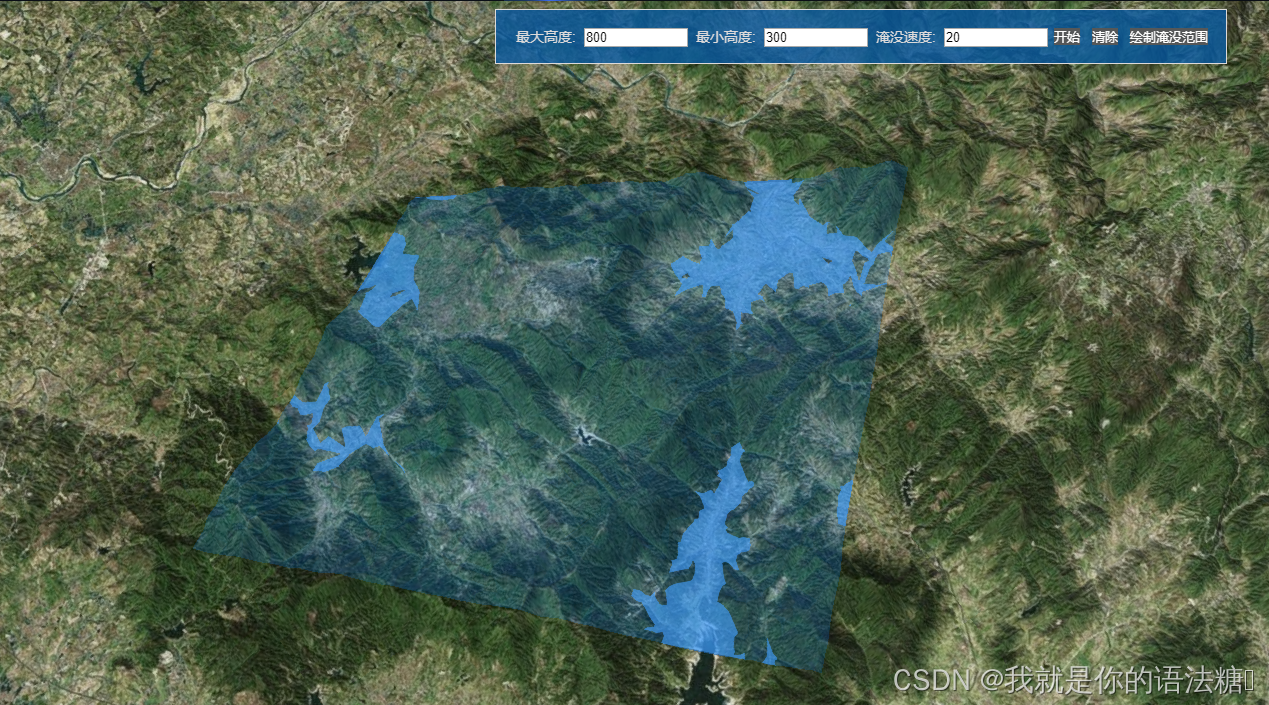Click the 最大高度 label text
Image resolution: width=1269 pixels, height=705 pixels.
click(546, 37)
